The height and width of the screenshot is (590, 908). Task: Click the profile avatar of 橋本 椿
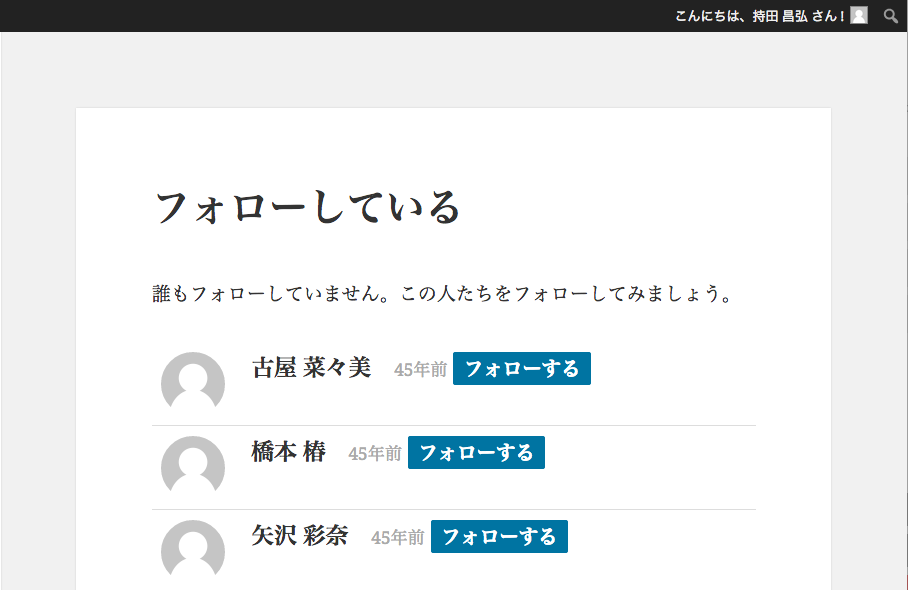193,467
